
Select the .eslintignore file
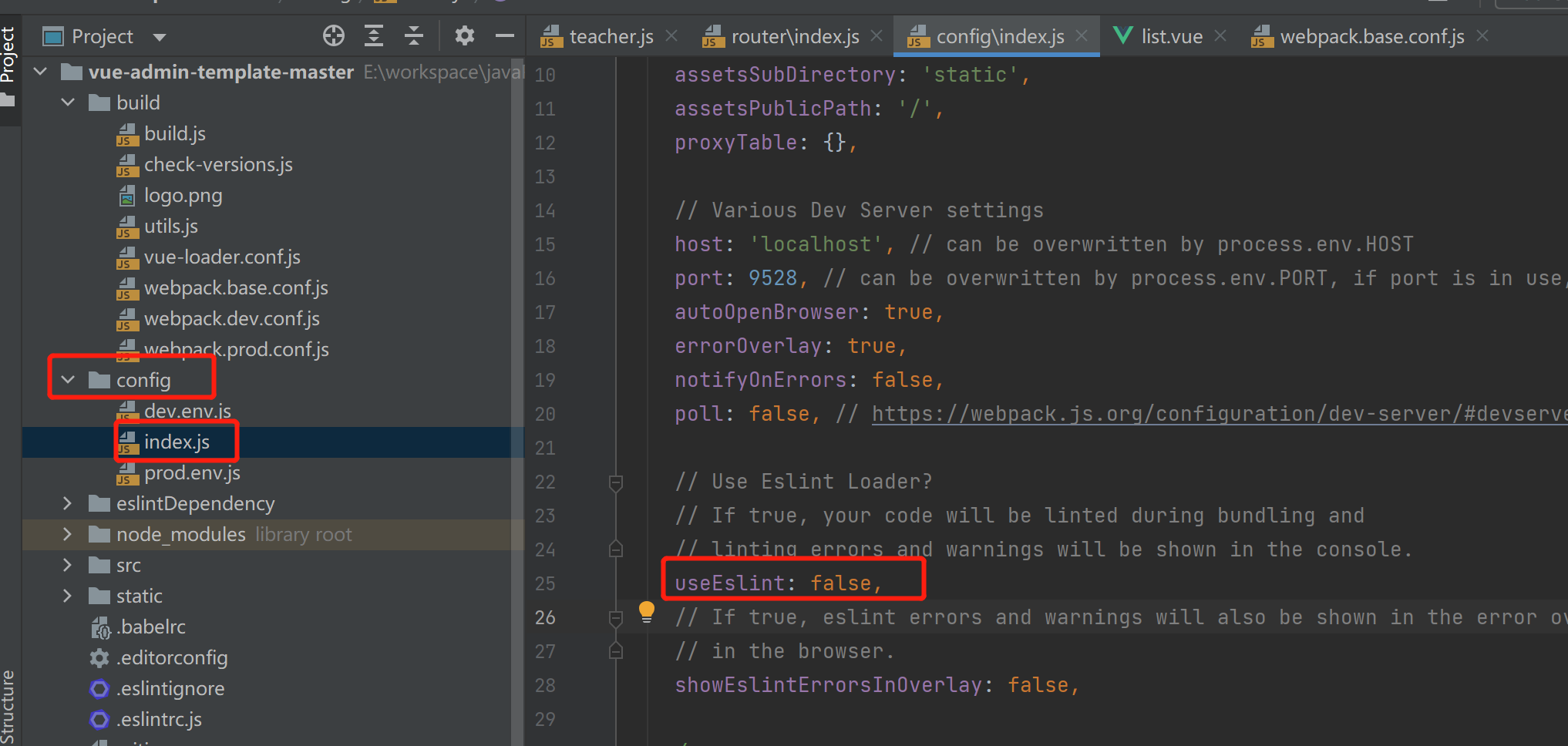(170, 688)
